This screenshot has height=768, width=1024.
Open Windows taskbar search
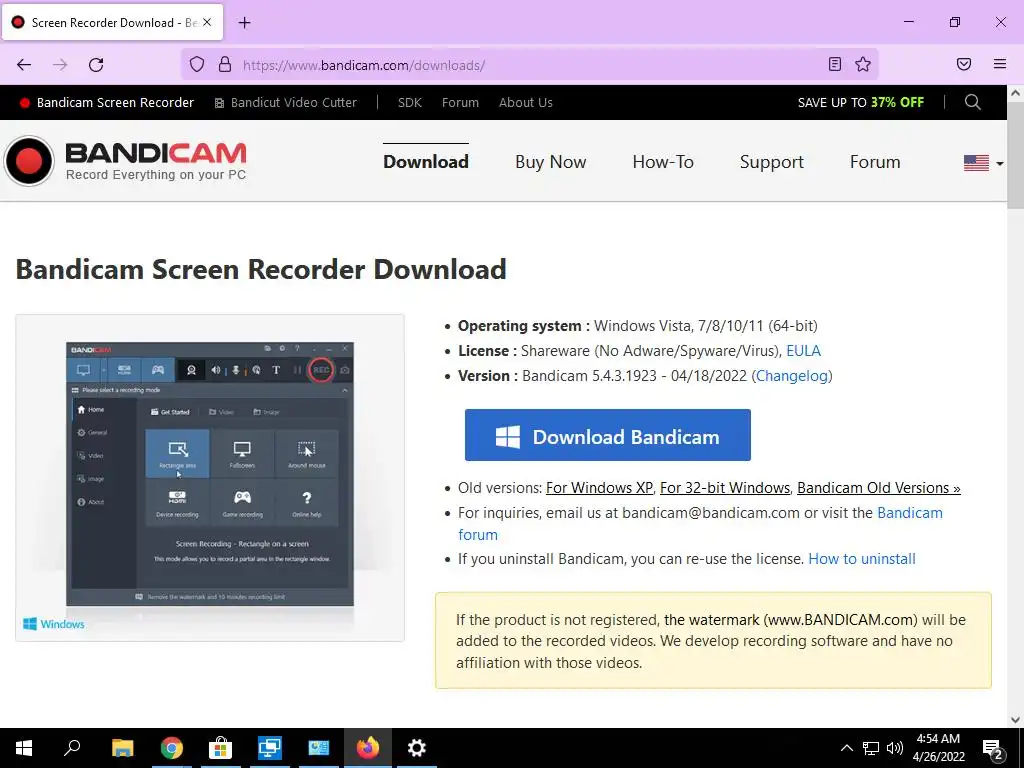pyautogui.click(x=72, y=748)
